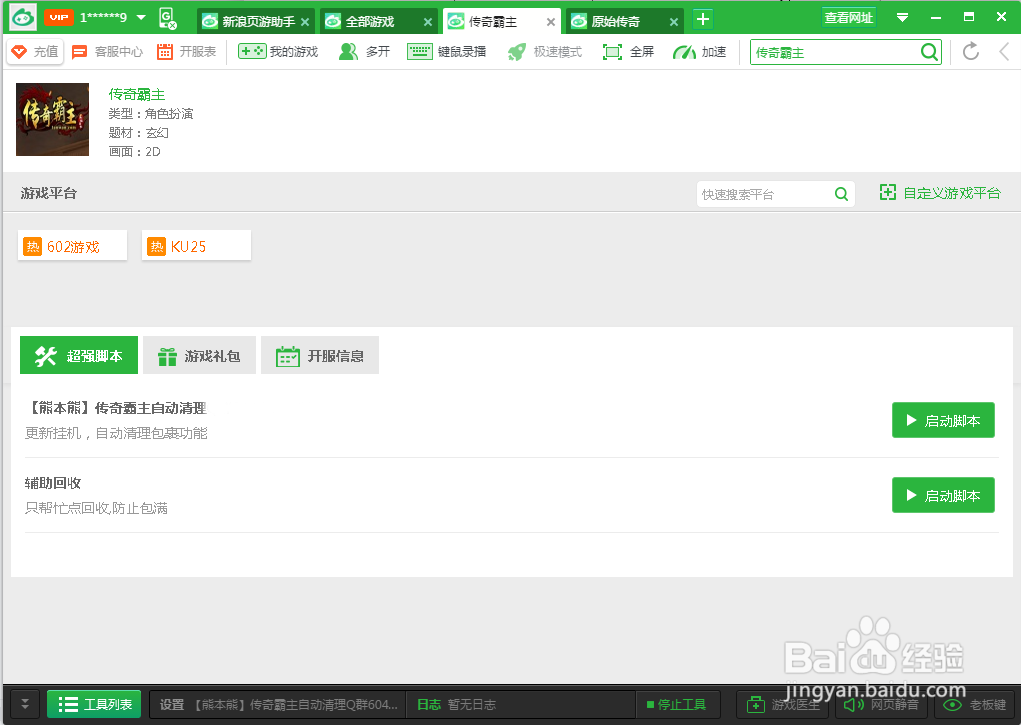
Task: Click 自定义游戏平台 link
Action: 940,193
